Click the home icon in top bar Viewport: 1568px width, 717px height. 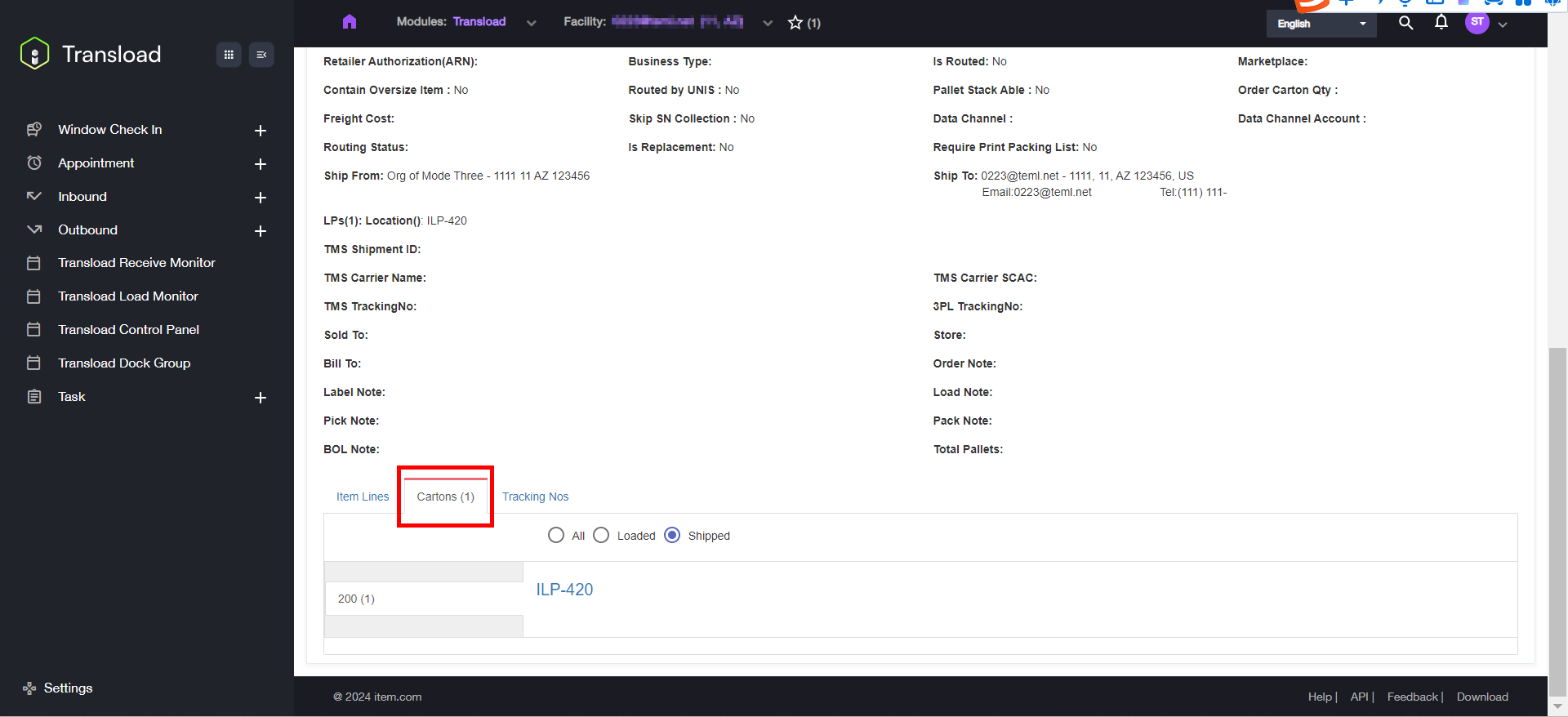(350, 22)
